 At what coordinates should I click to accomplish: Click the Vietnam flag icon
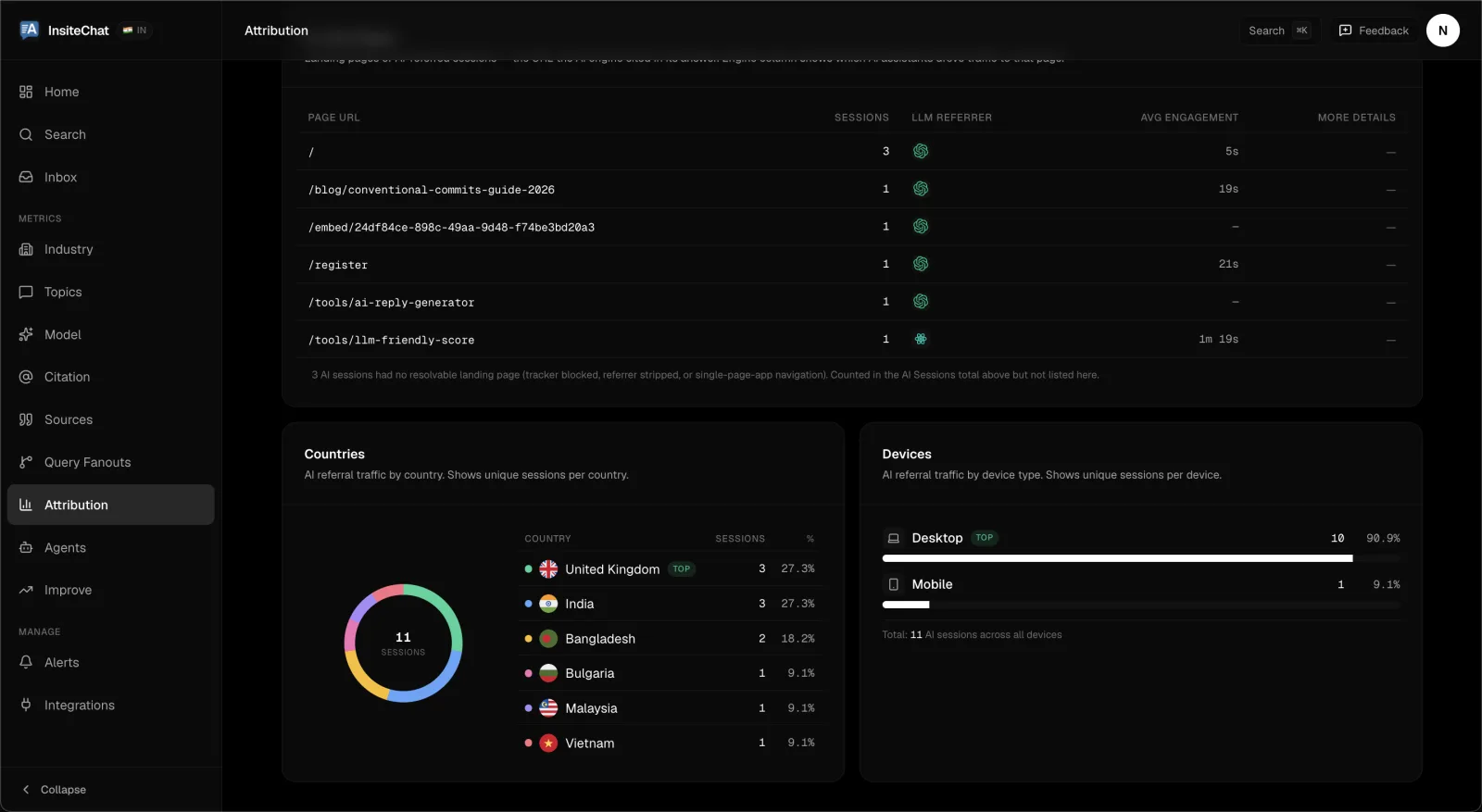click(x=548, y=743)
